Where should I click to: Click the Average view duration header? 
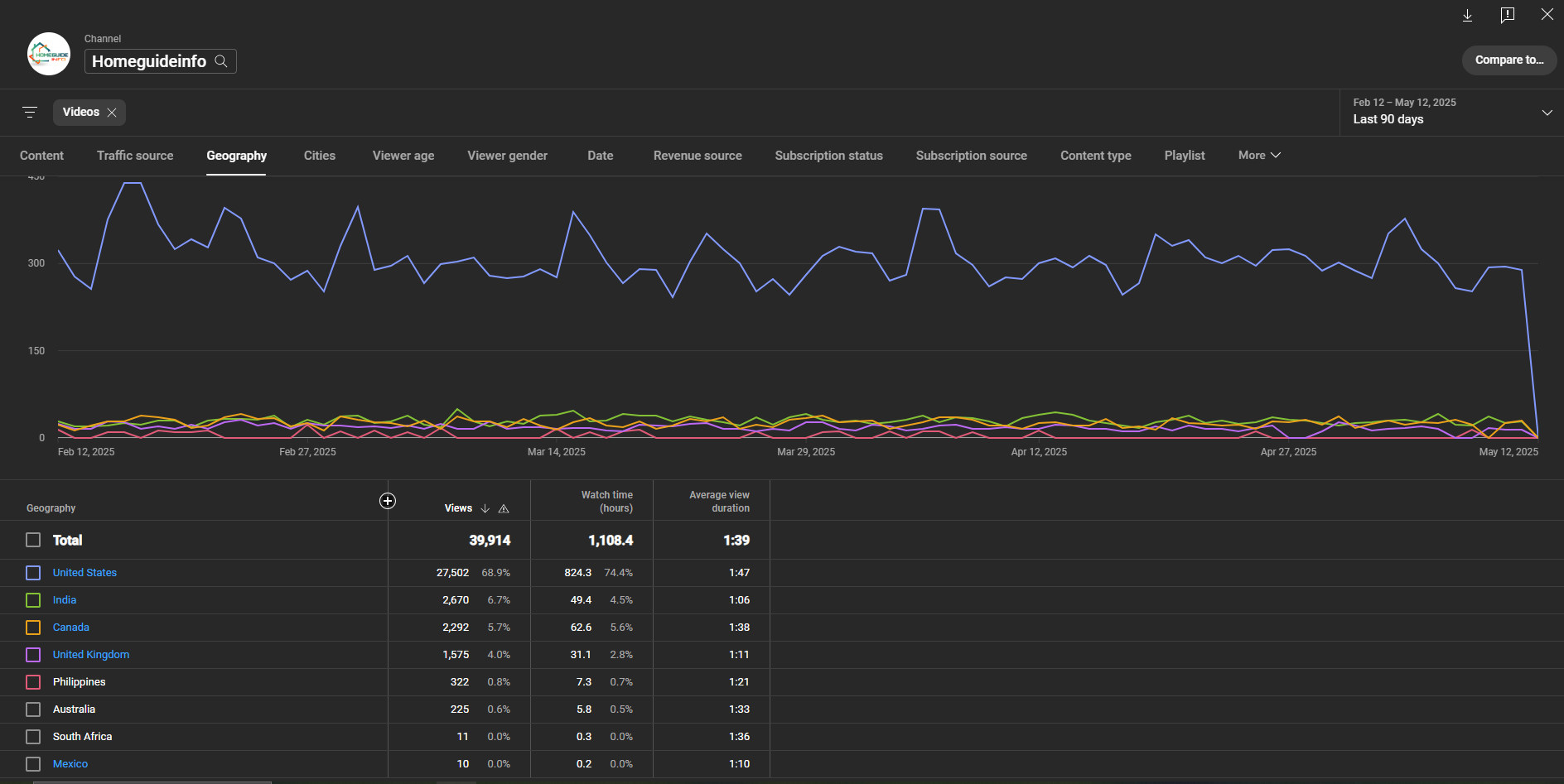(x=719, y=502)
